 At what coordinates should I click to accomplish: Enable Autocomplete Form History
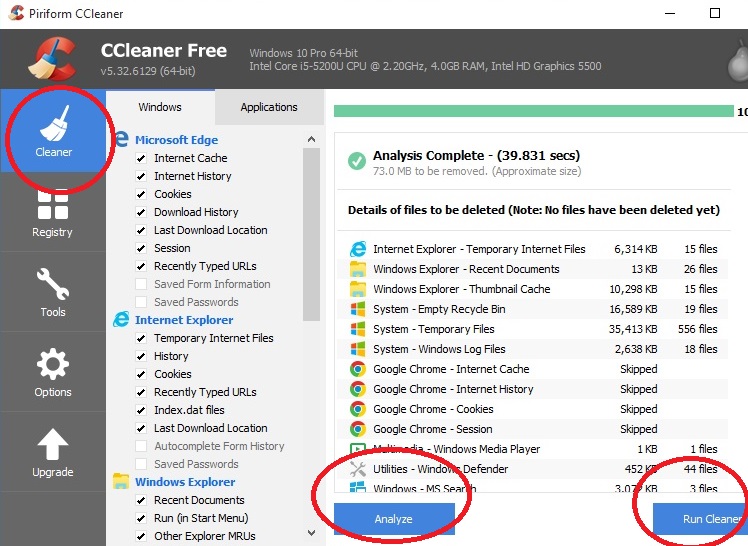coord(141,446)
